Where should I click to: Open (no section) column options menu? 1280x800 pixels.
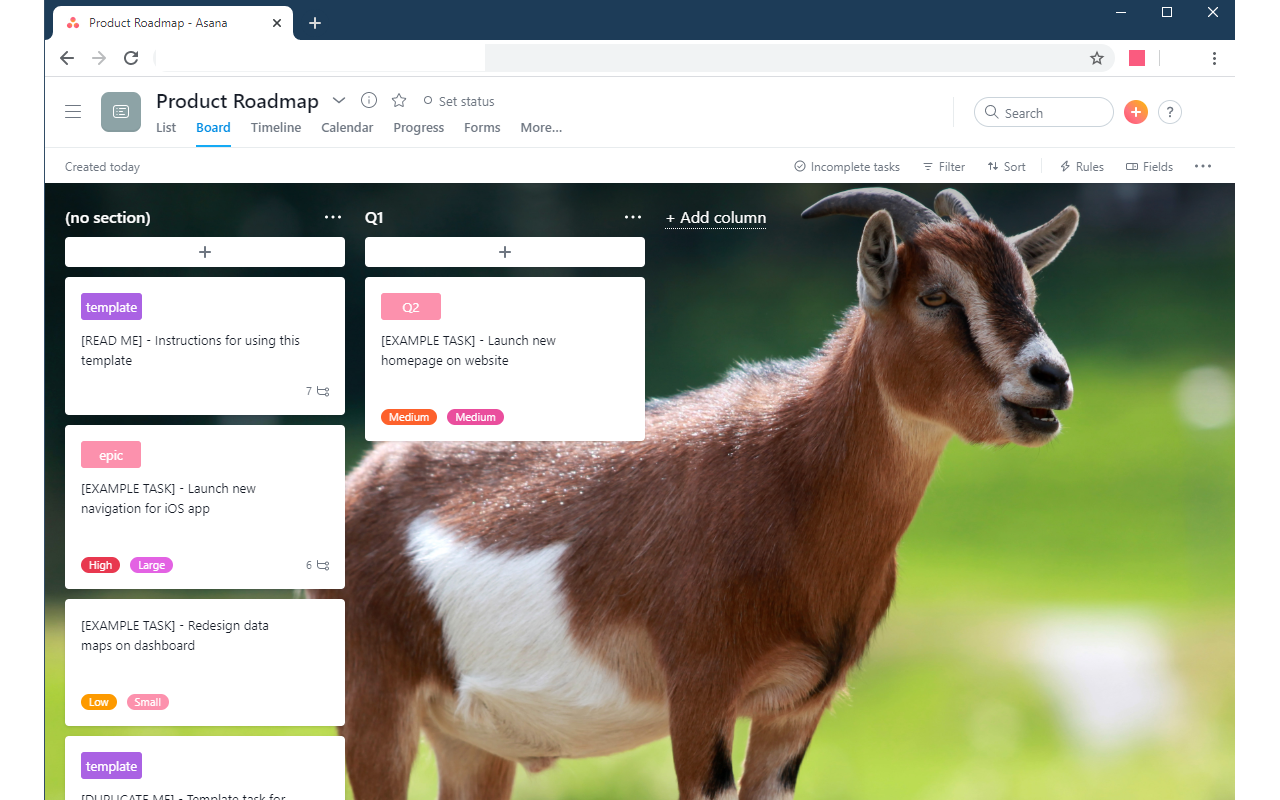333,217
